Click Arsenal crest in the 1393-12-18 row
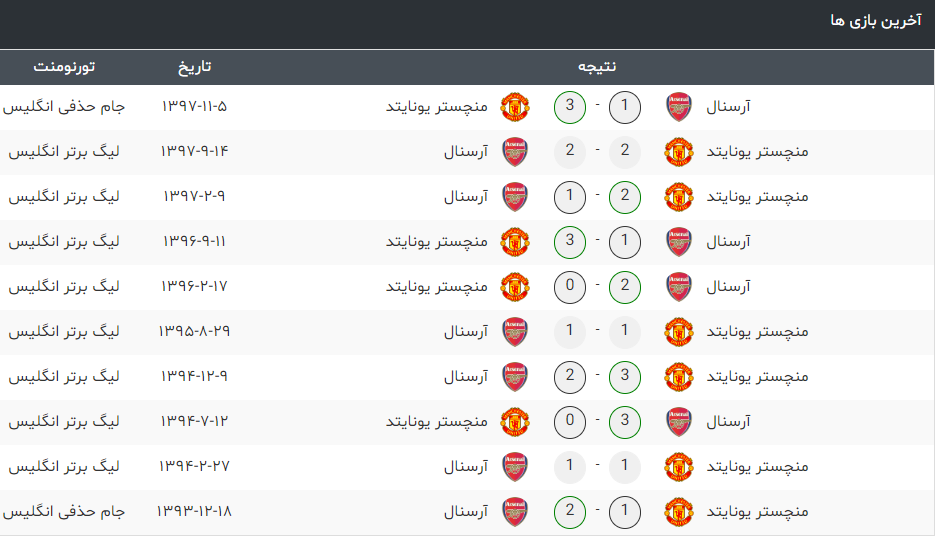 pyautogui.click(x=515, y=512)
